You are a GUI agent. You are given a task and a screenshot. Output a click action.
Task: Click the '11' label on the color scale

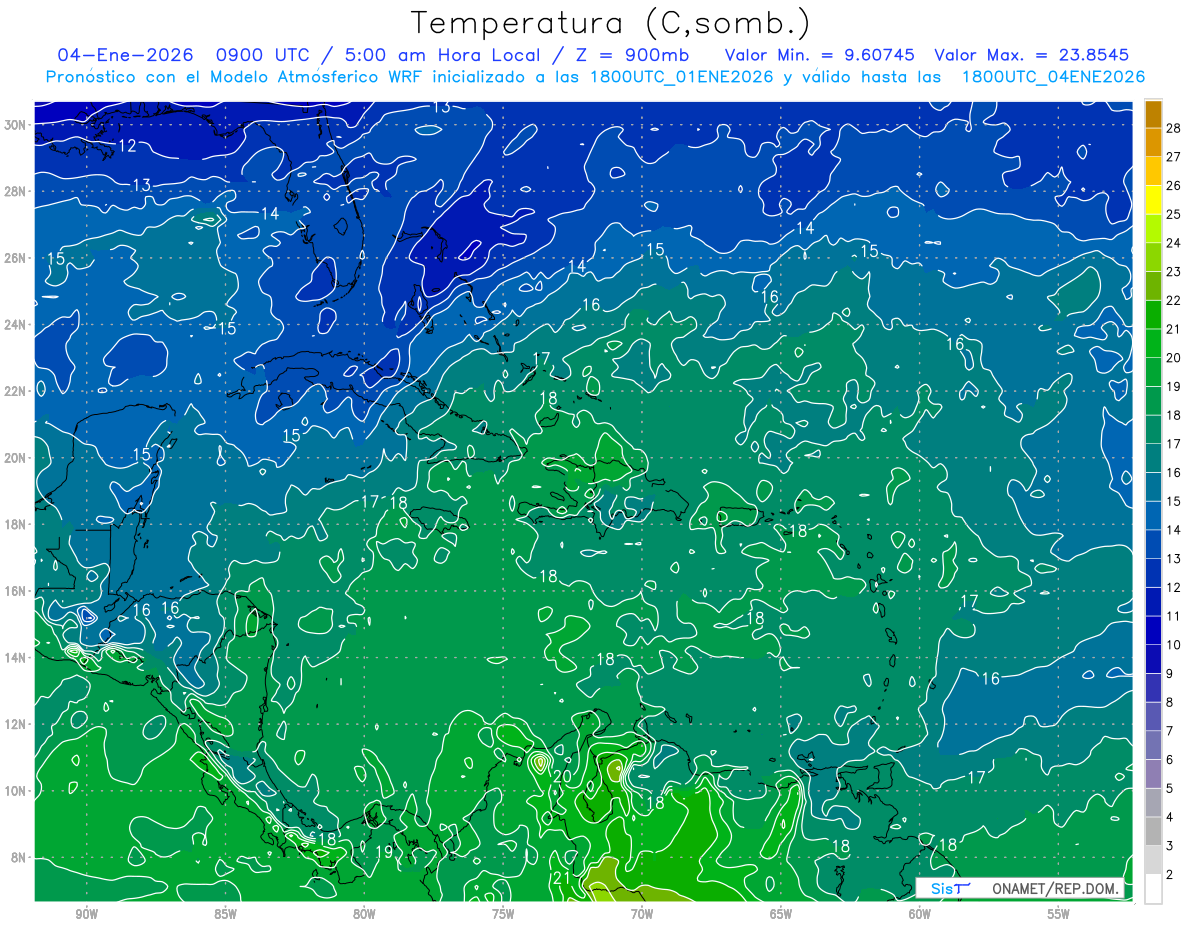[1174, 616]
